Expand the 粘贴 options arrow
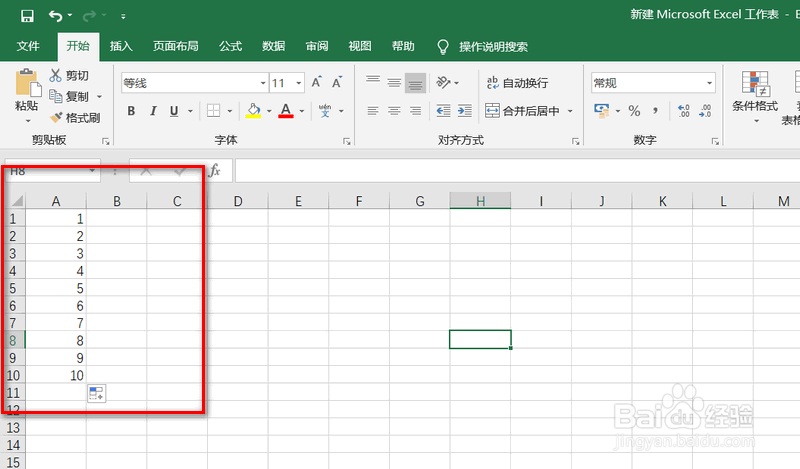800x469 pixels. (x=28, y=121)
